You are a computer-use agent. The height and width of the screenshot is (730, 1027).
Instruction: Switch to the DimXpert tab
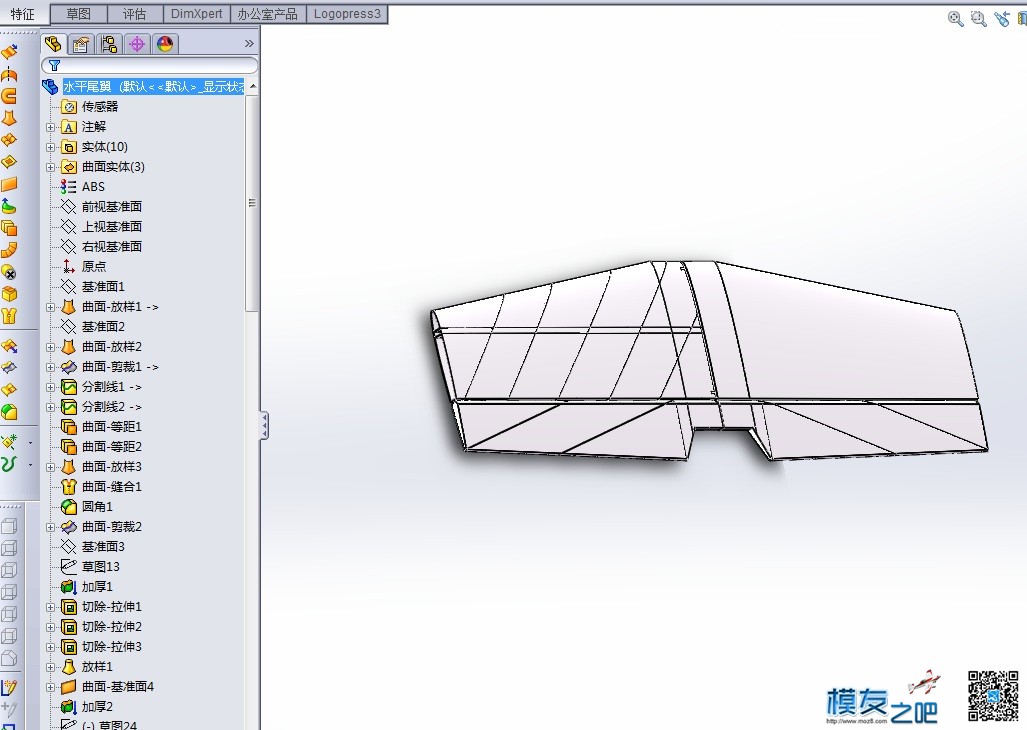click(x=196, y=14)
